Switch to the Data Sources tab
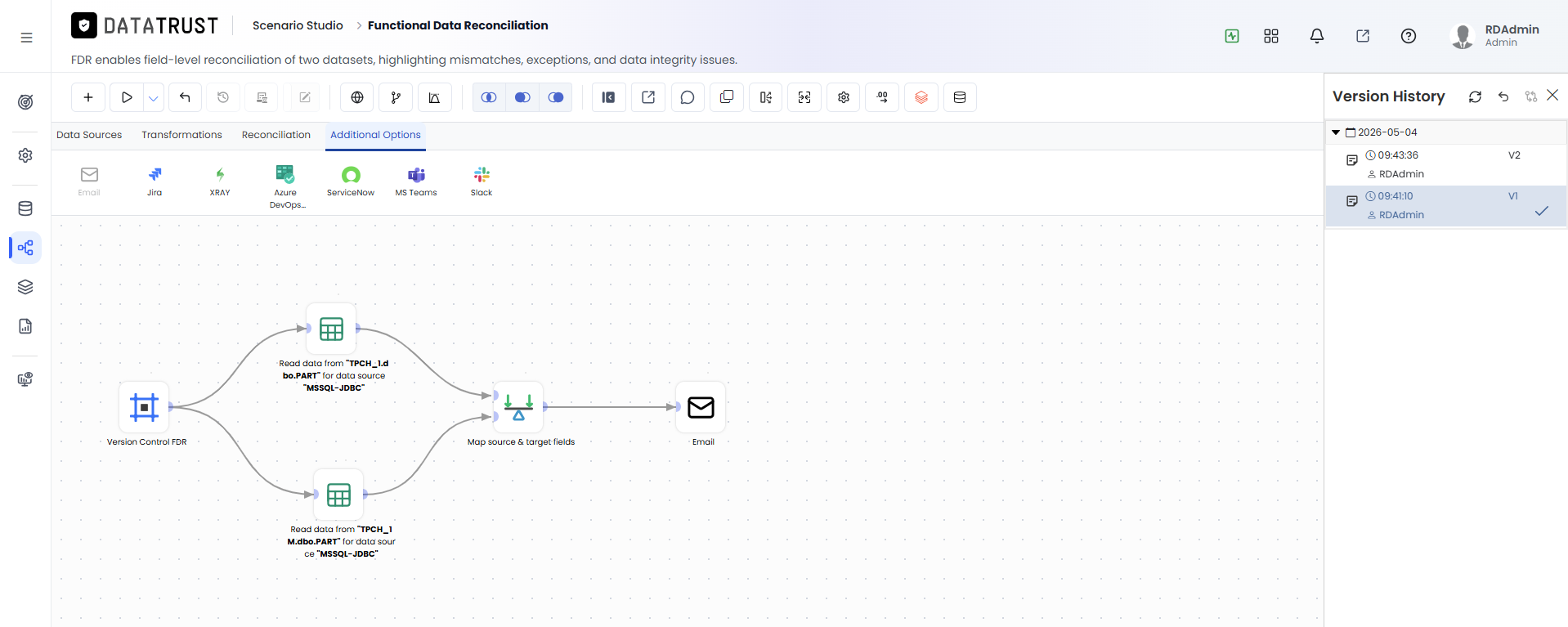 coord(89,135)
